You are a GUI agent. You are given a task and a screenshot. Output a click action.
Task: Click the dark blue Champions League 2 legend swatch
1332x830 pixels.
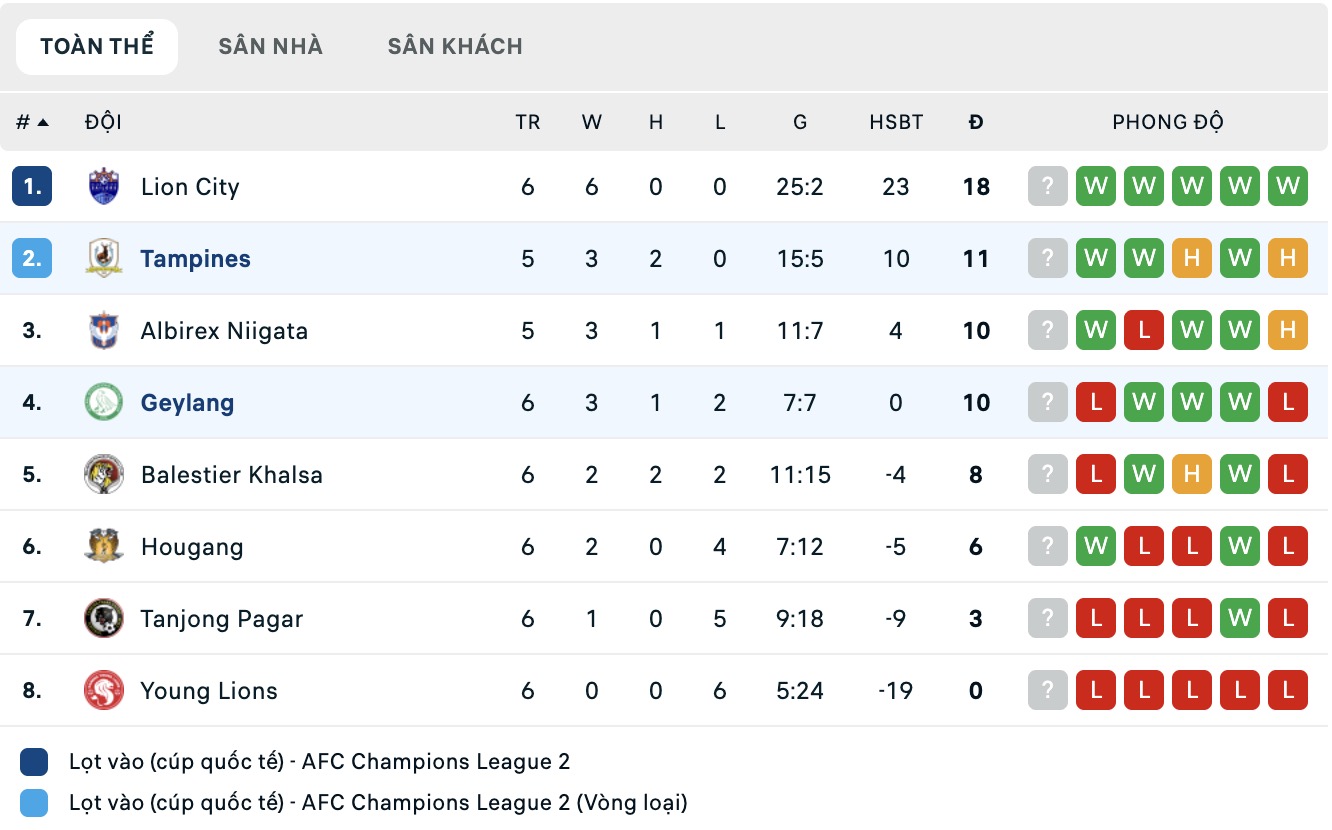pyautogui.click(x=34, y=763)
